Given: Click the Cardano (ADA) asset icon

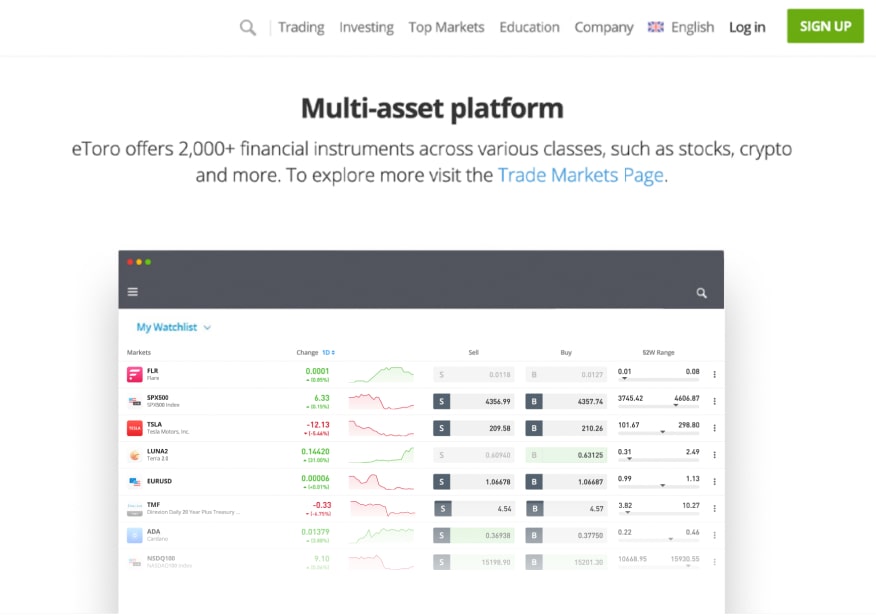Looking at the screenshot, I should [x=134, y=534].
